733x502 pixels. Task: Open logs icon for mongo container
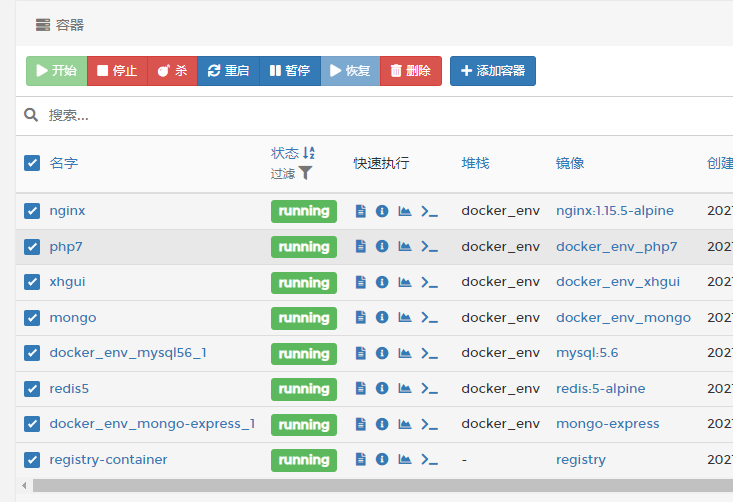(360, 317)
